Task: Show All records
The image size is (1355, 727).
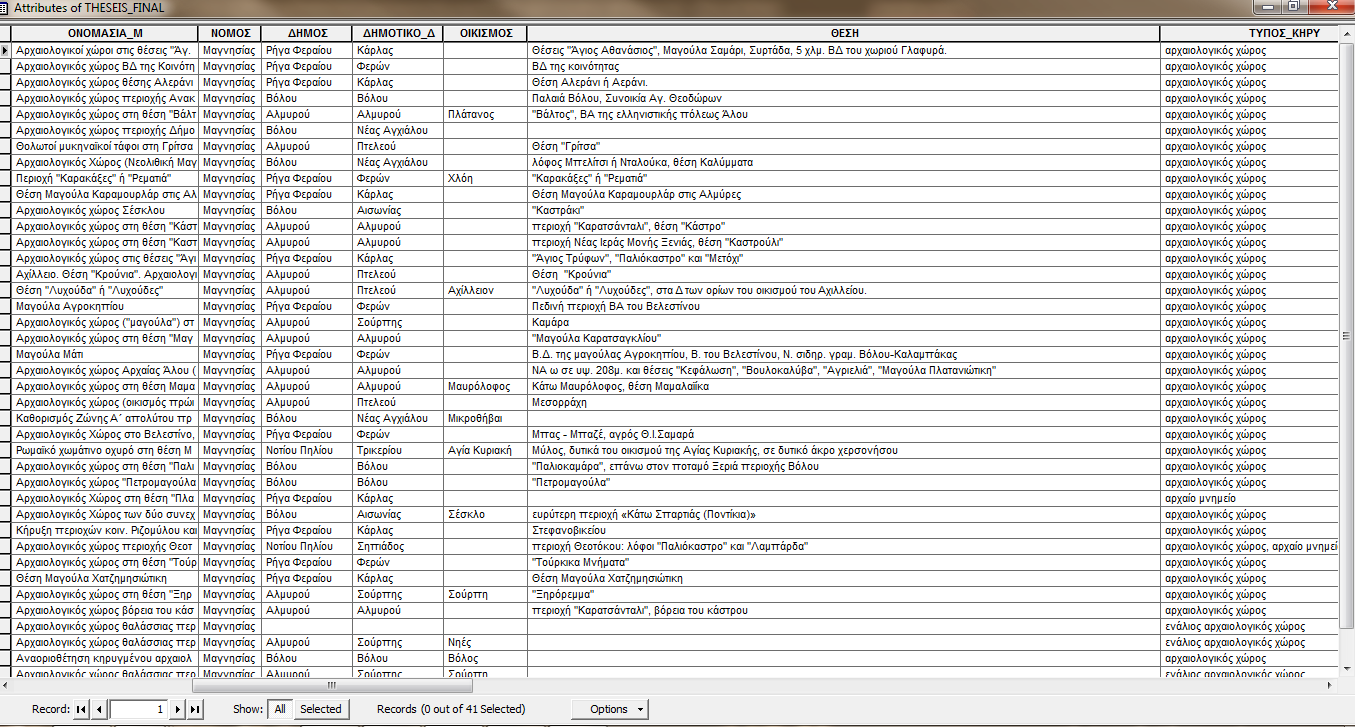Action: point(280,709)
